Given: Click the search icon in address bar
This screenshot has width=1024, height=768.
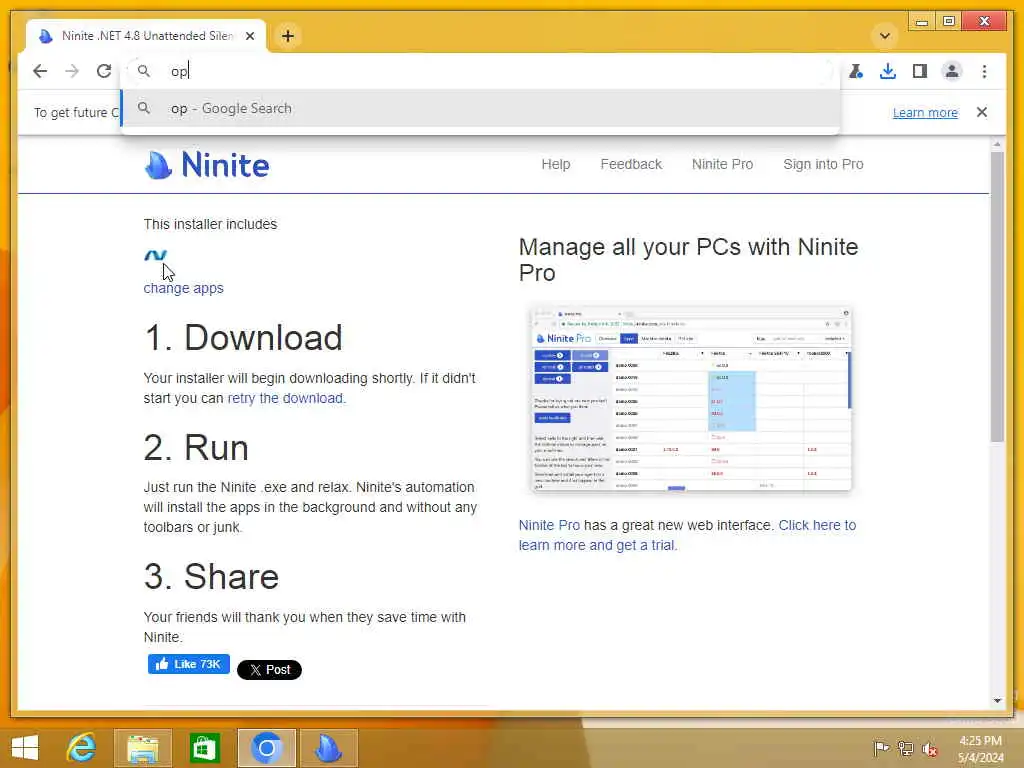Looking at the screenshot, I should (144, 71).
